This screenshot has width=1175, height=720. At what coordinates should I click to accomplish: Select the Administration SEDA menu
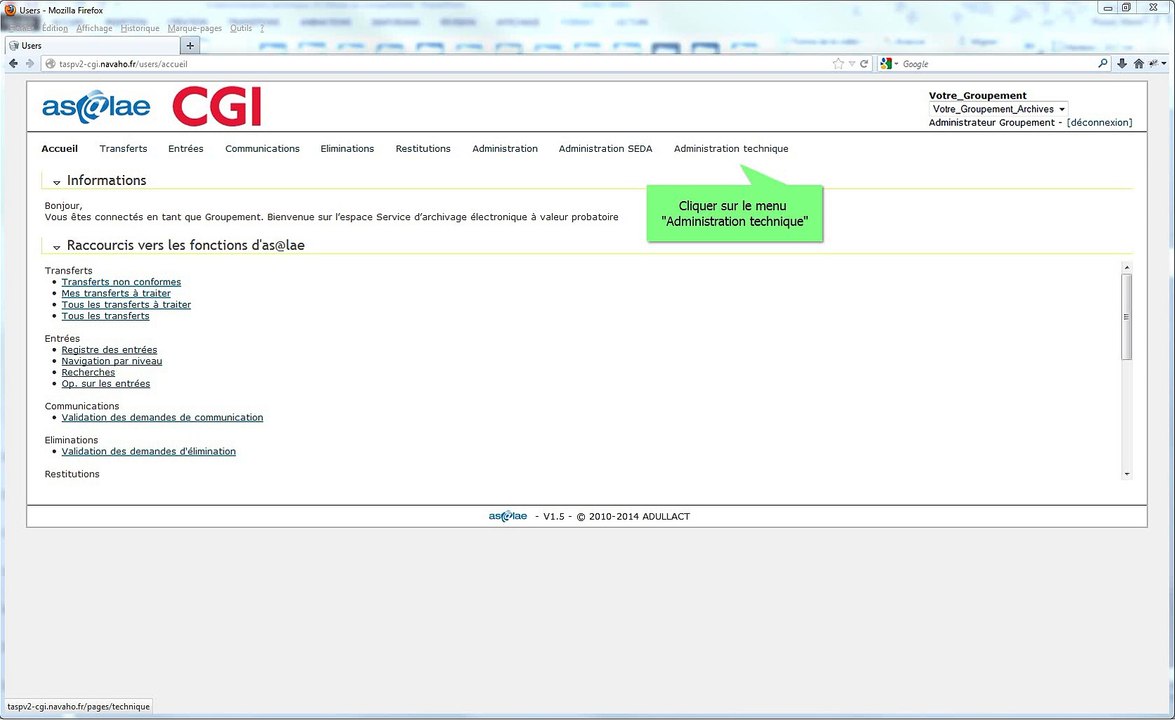pyautogui.click(x=605, y=149)
